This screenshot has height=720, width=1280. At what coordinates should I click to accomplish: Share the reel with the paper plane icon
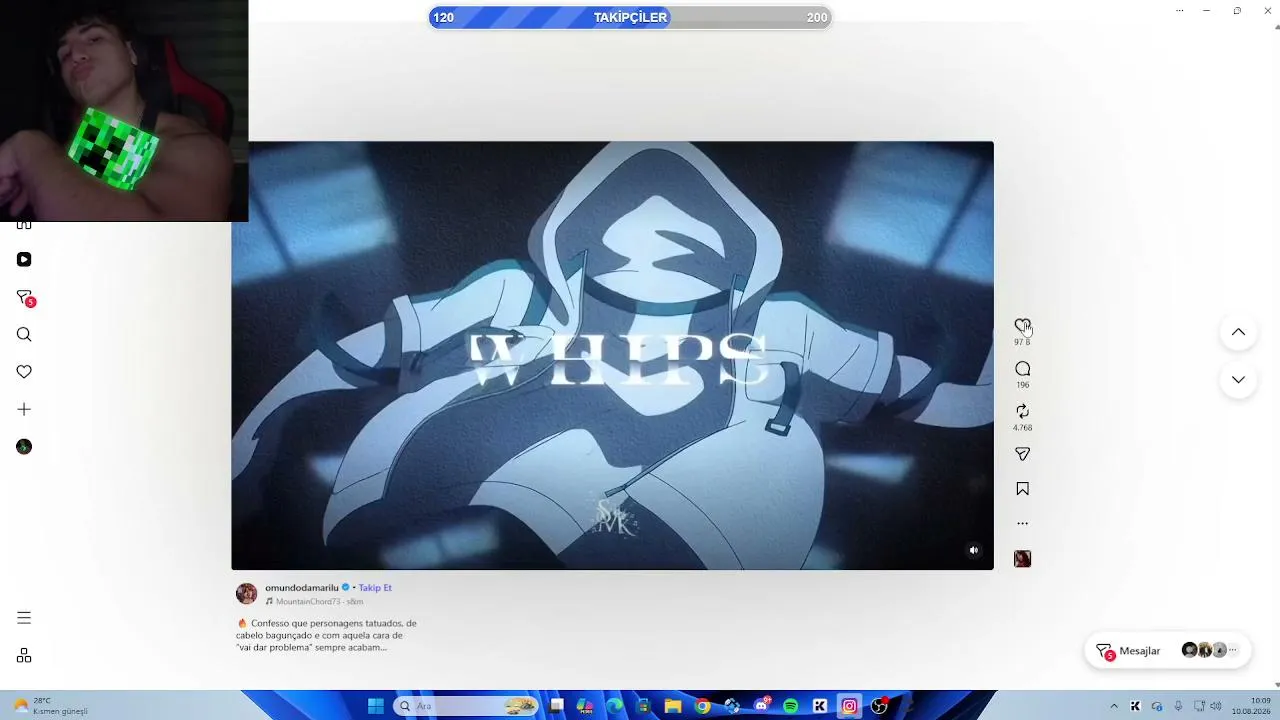1022,454
